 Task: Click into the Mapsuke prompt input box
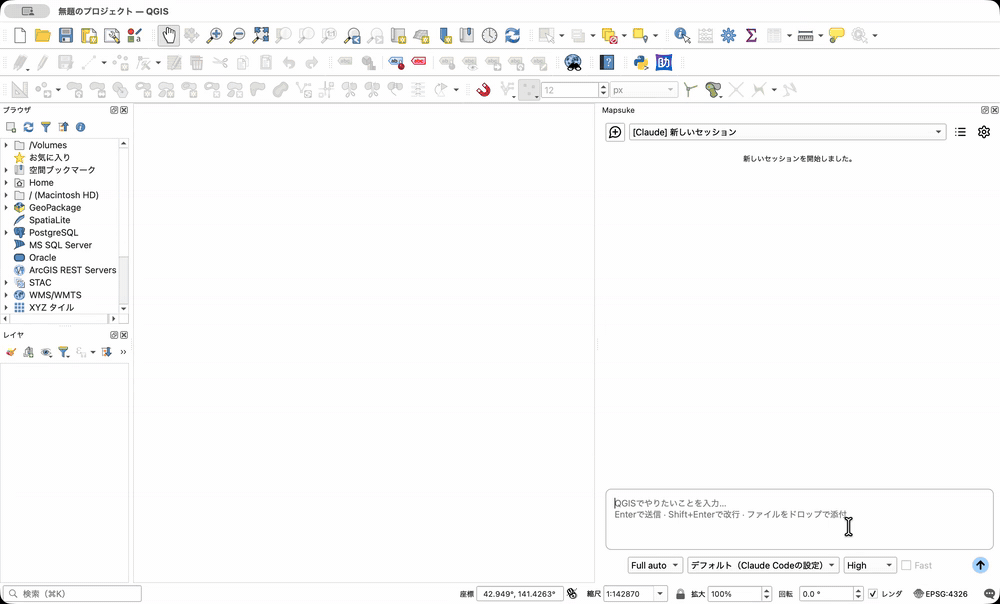(799, 519)
